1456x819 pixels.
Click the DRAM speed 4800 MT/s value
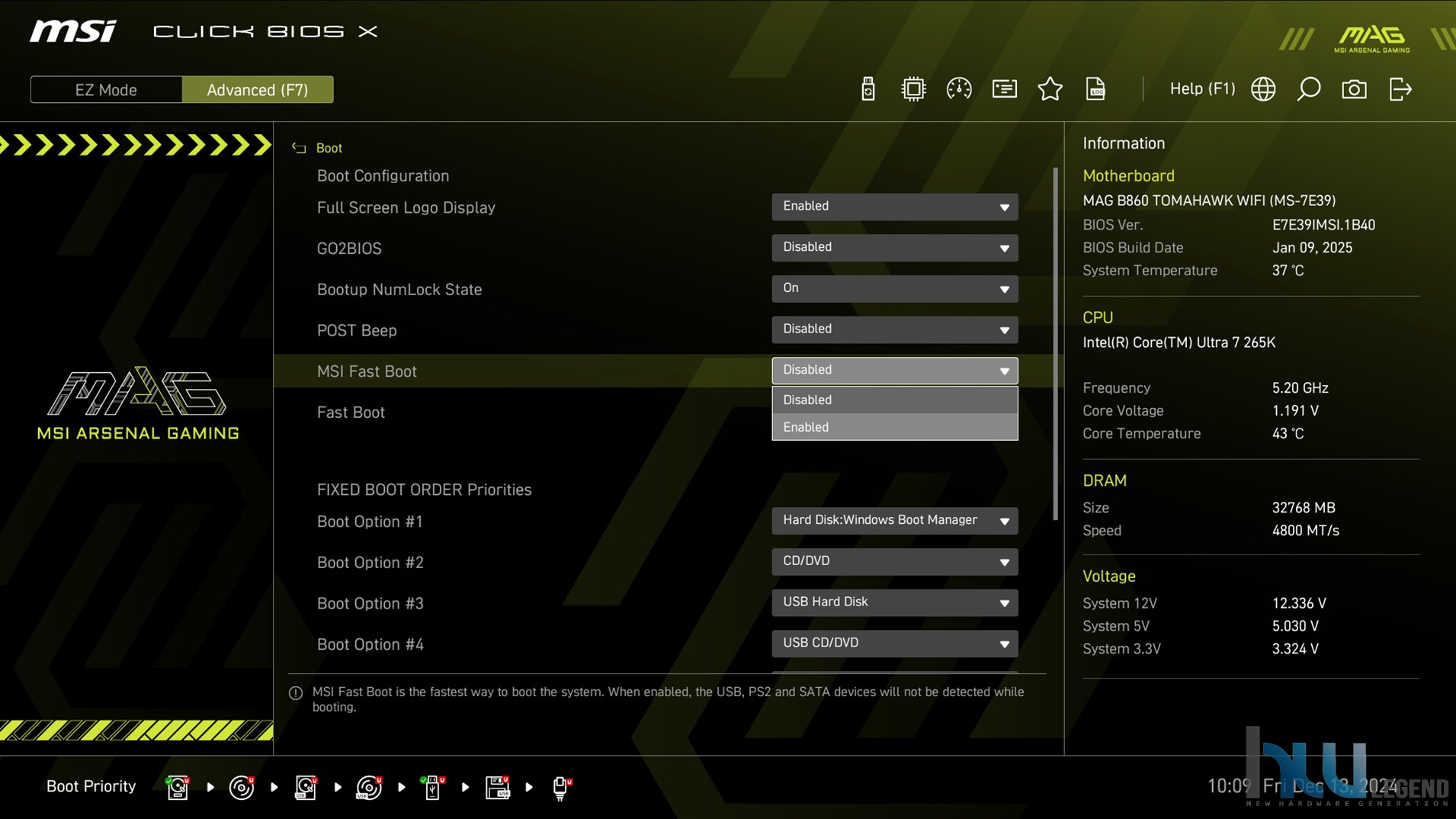click(1305, 531)
